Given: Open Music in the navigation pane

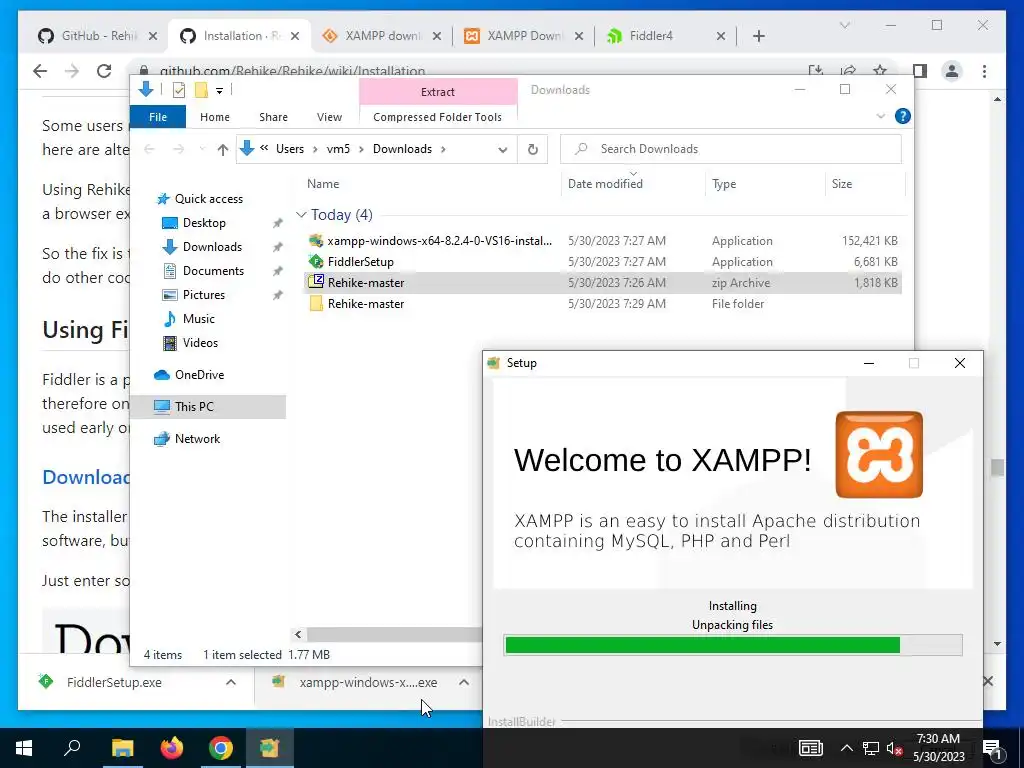Looking at the screenshot, I should point(199,319).
